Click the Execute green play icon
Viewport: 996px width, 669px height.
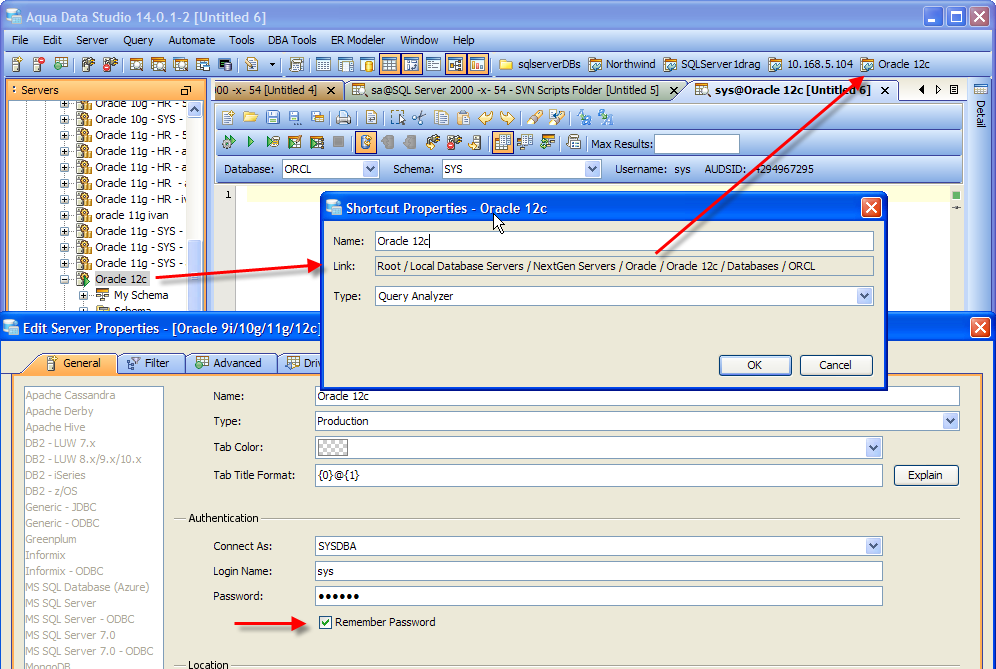coord(251,142)
